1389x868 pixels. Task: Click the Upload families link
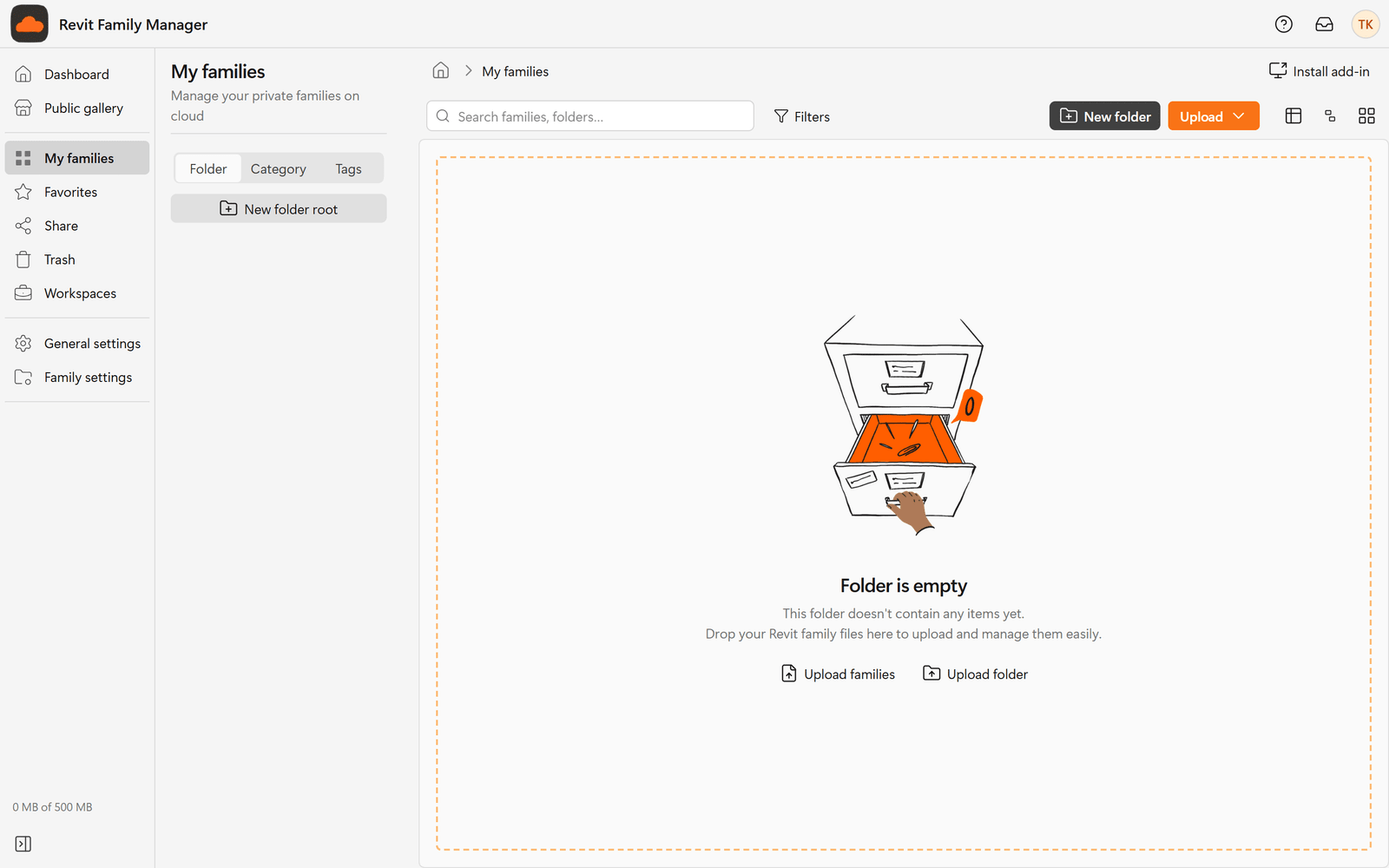coord(839,674)
